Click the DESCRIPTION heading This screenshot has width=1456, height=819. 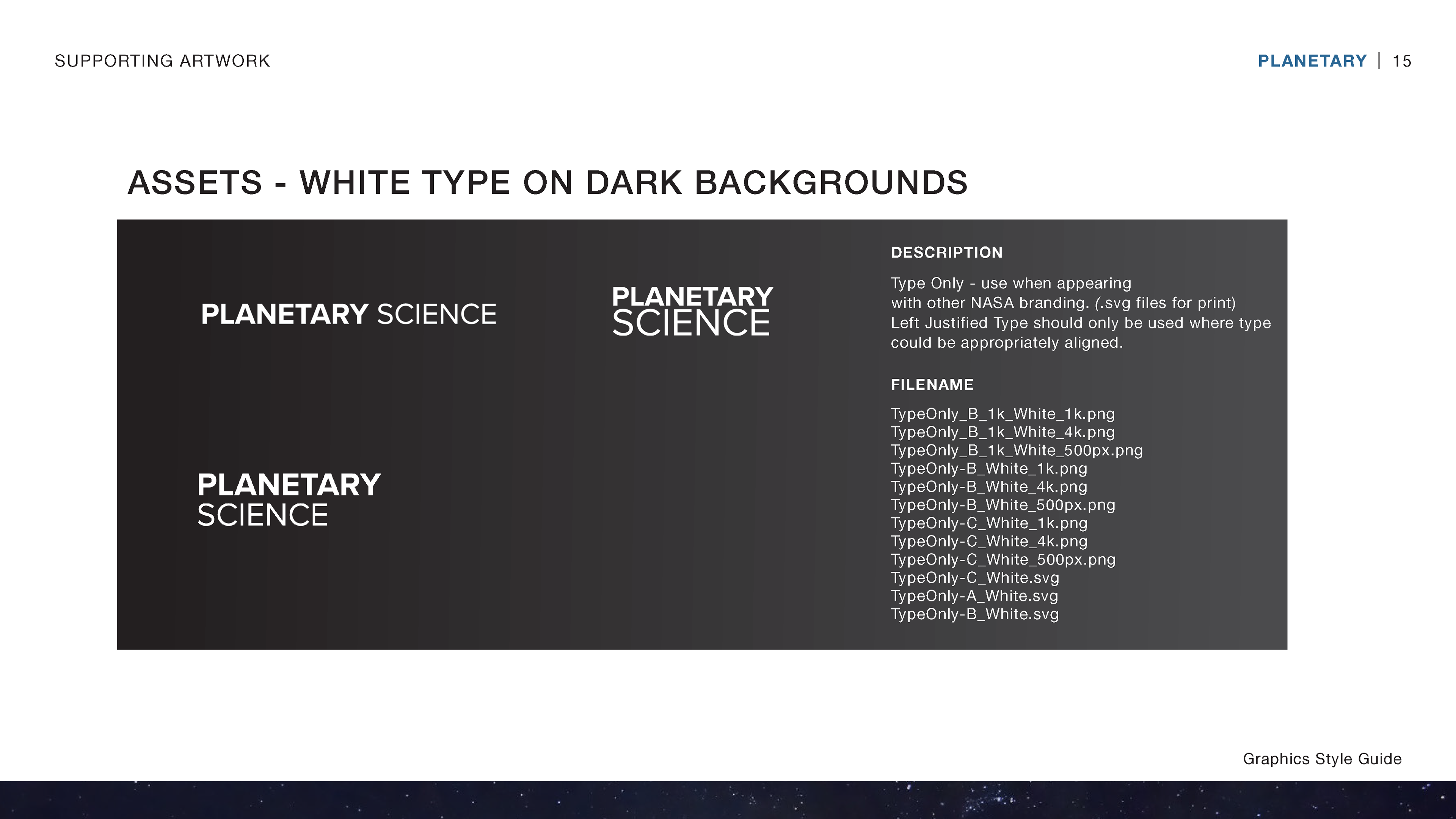pyautogui.click(x=947, y=253)
